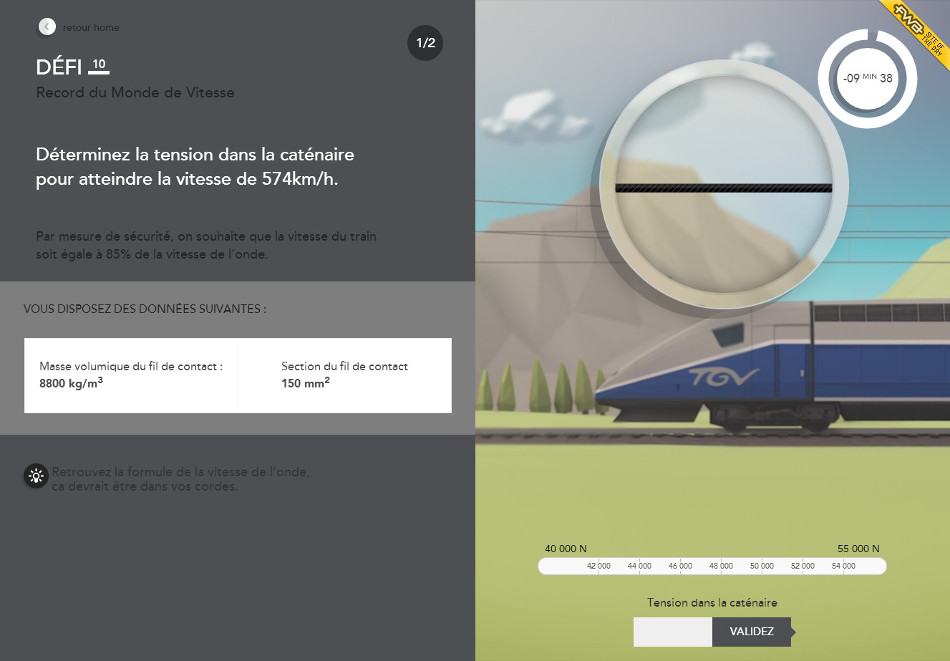
Task: Click the lightbulb hint icon
Action: (36, 477)
